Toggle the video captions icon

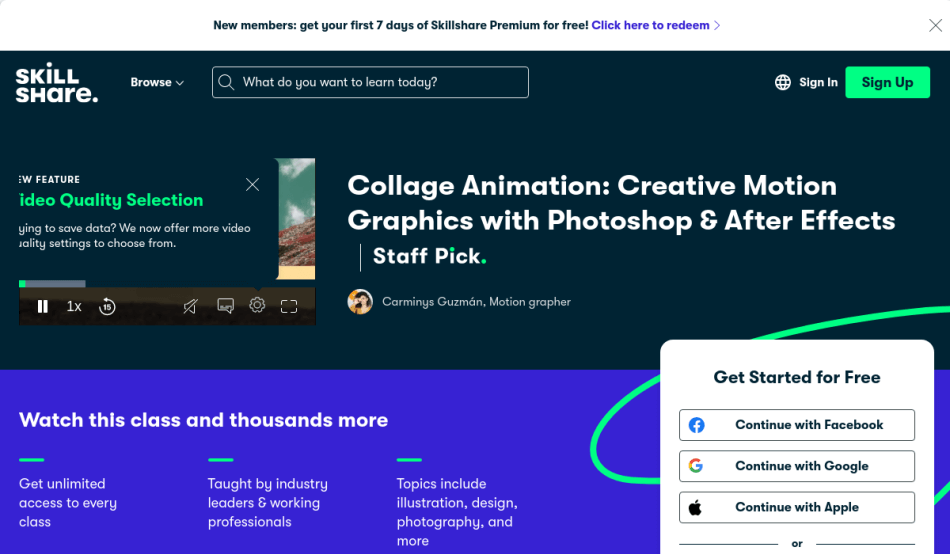click(x=225, y=306)
